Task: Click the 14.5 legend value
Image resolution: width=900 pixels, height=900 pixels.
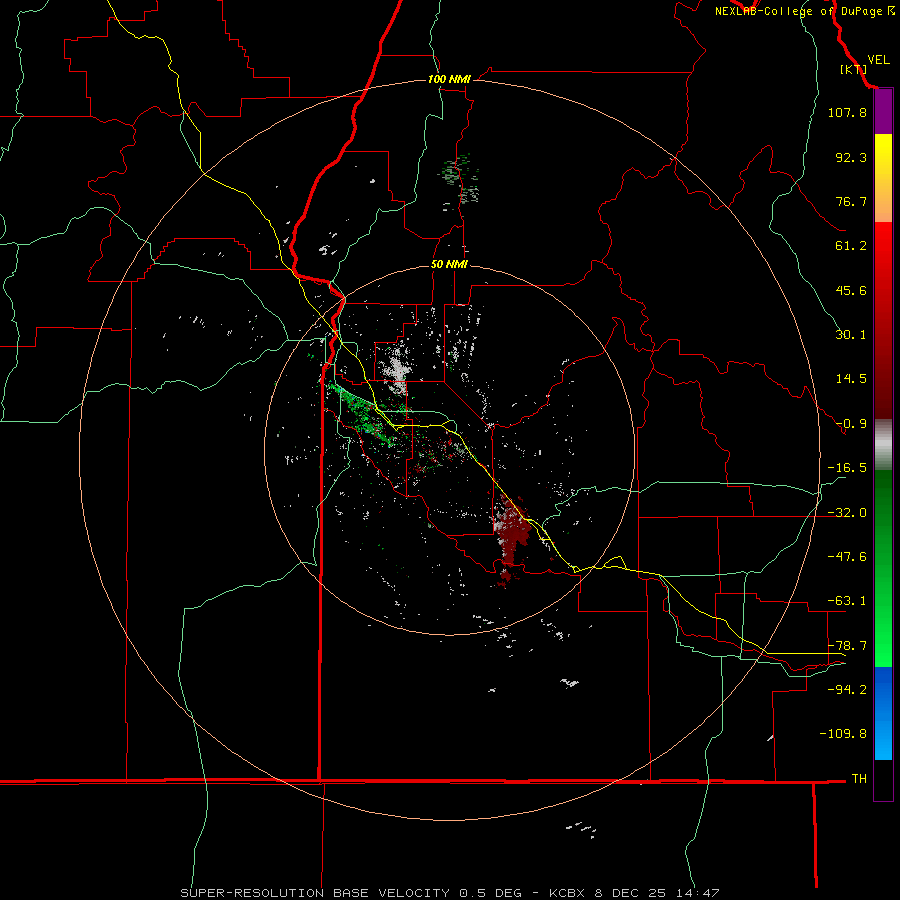Action: click(851, 379)
